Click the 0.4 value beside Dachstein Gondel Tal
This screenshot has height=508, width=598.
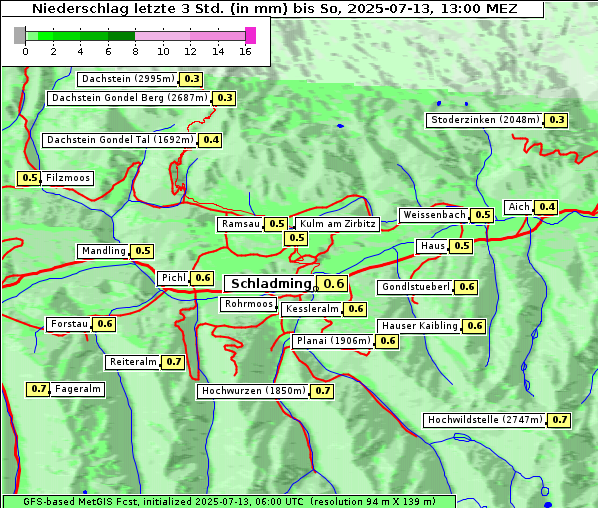(211, 140)
